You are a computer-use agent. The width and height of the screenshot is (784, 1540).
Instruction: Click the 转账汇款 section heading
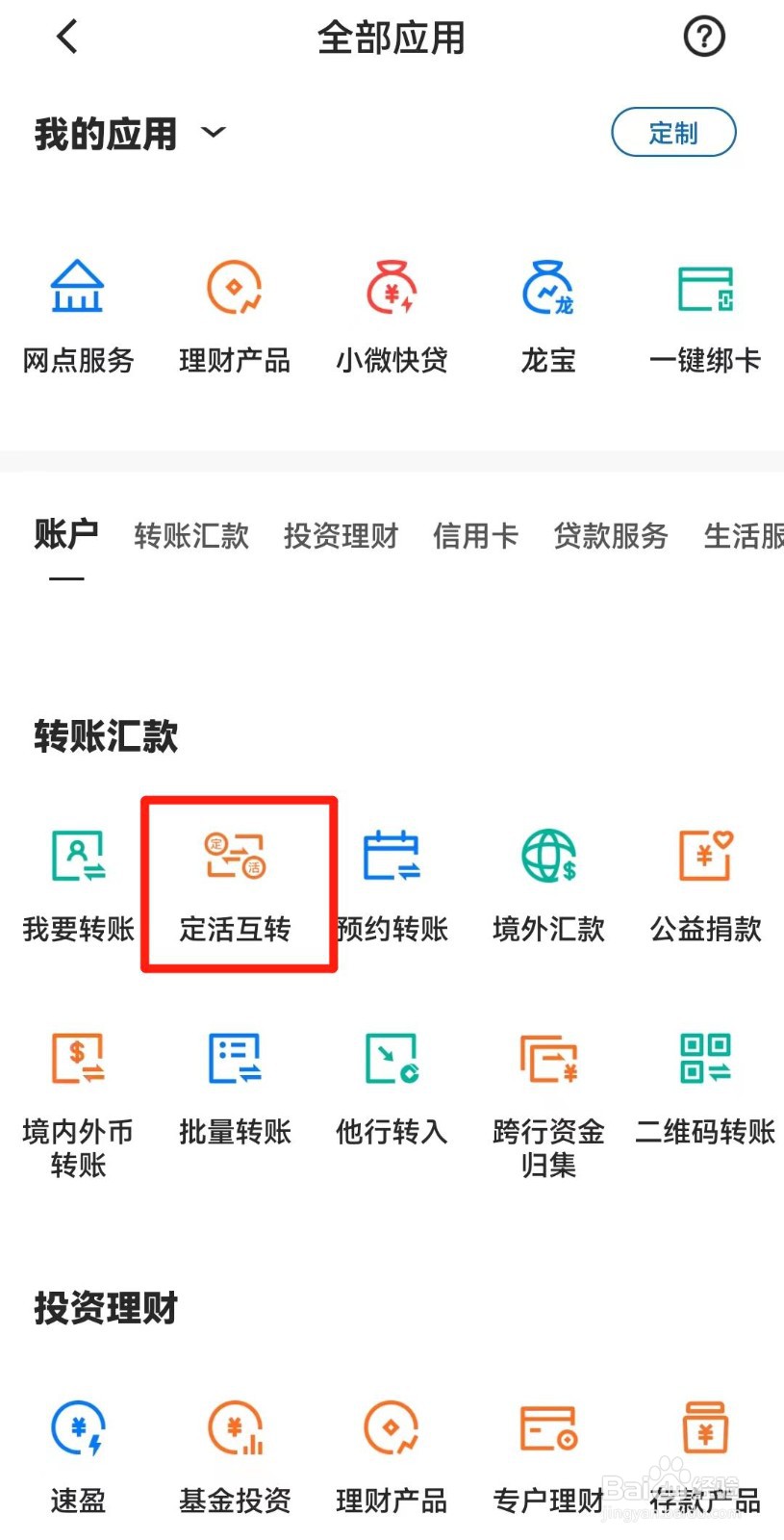coord(106,735)
